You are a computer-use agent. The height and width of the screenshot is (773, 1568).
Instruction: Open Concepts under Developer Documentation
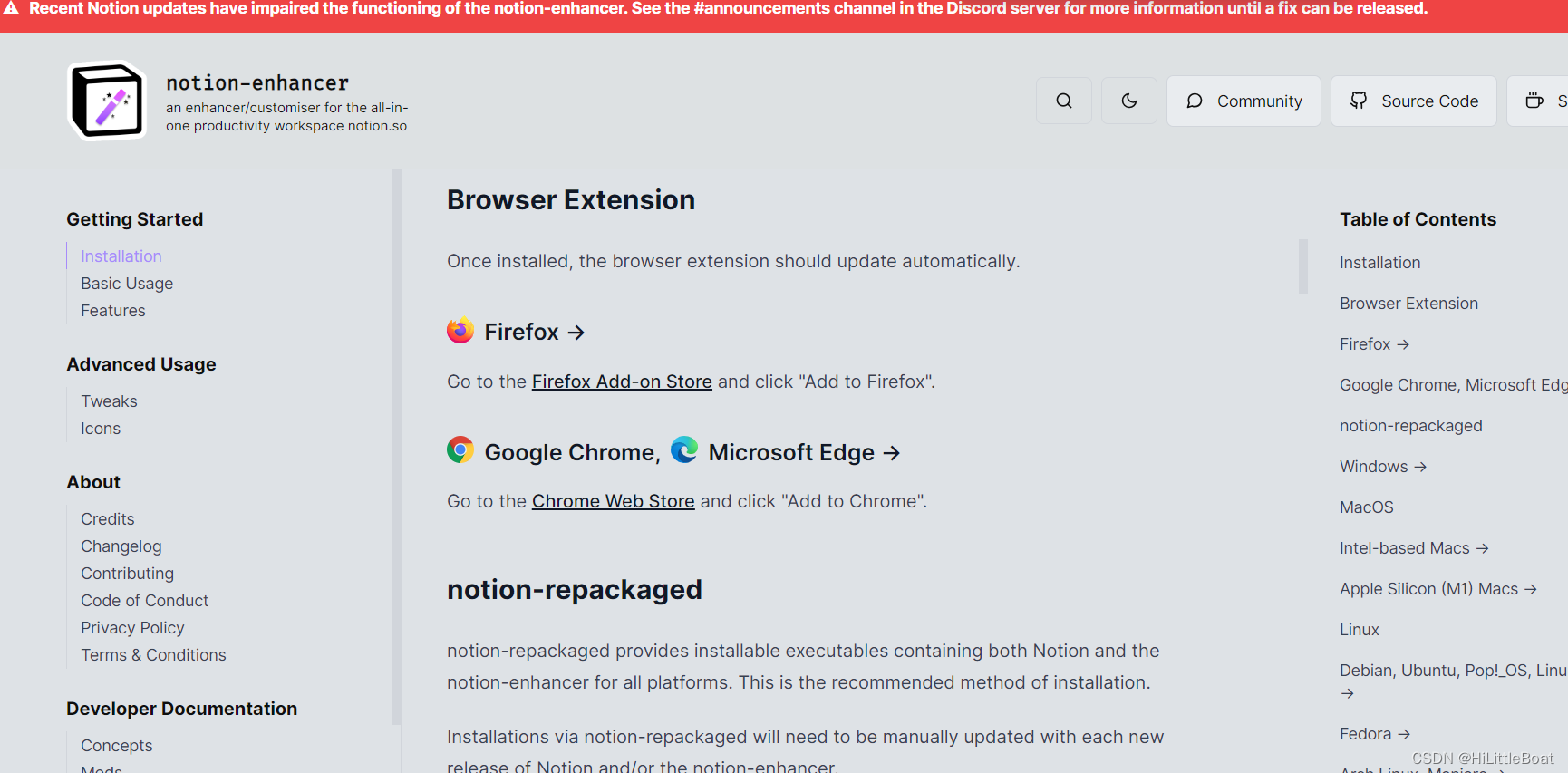point(117,746)
